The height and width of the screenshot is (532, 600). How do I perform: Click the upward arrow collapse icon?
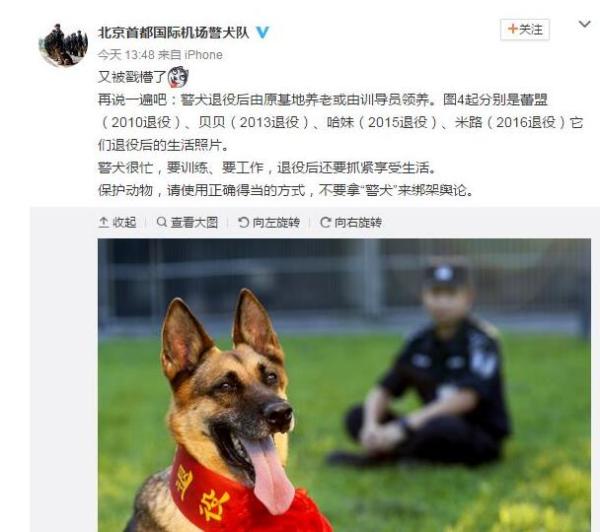(x=103, y=222)
